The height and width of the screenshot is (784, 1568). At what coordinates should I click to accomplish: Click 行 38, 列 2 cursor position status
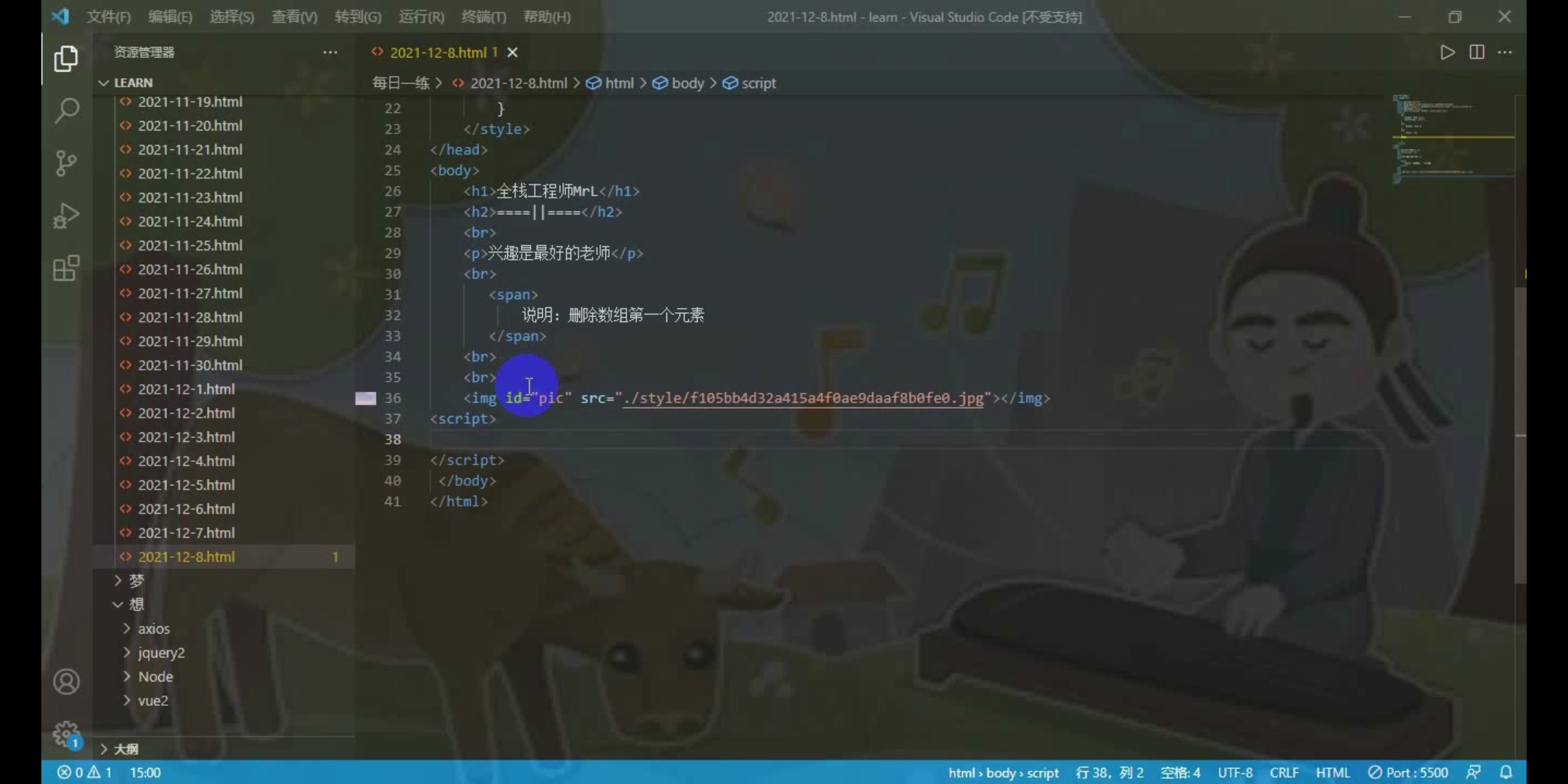click(x=1109, y=772)
